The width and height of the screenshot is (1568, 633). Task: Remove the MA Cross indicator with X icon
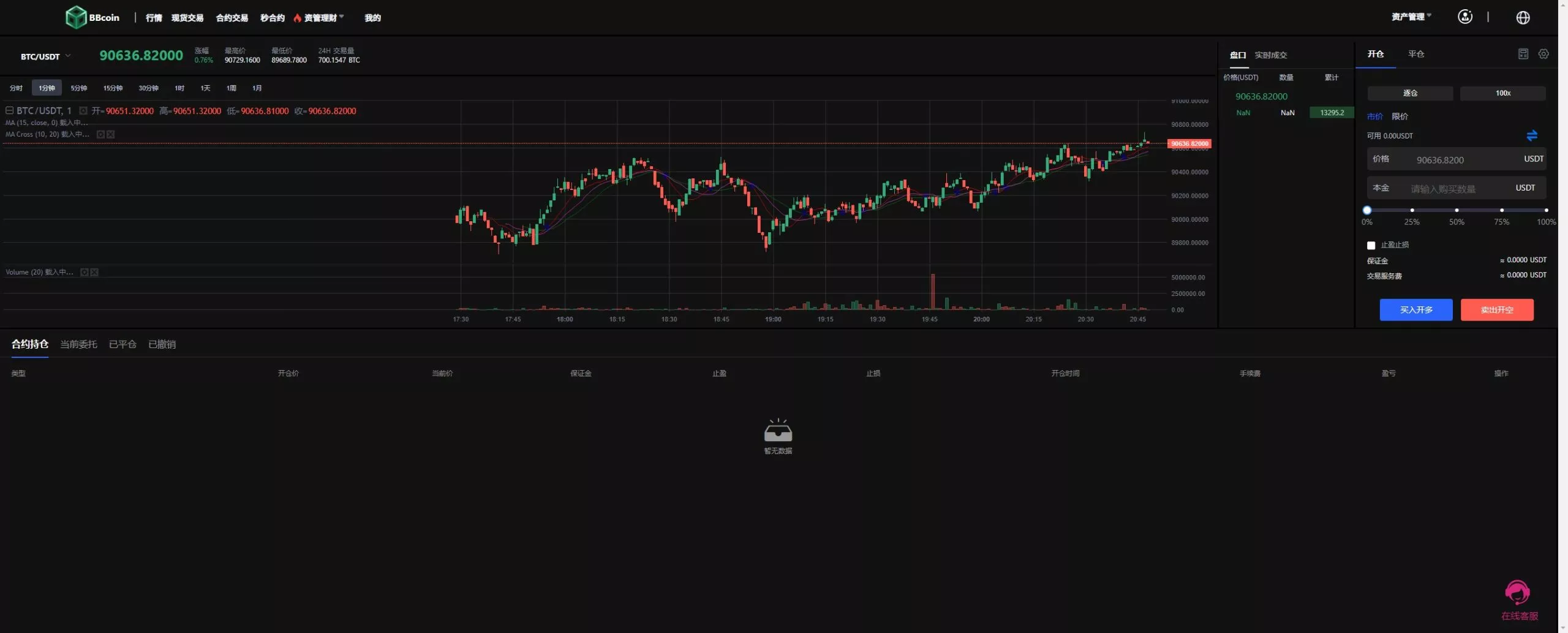[111, 134]
